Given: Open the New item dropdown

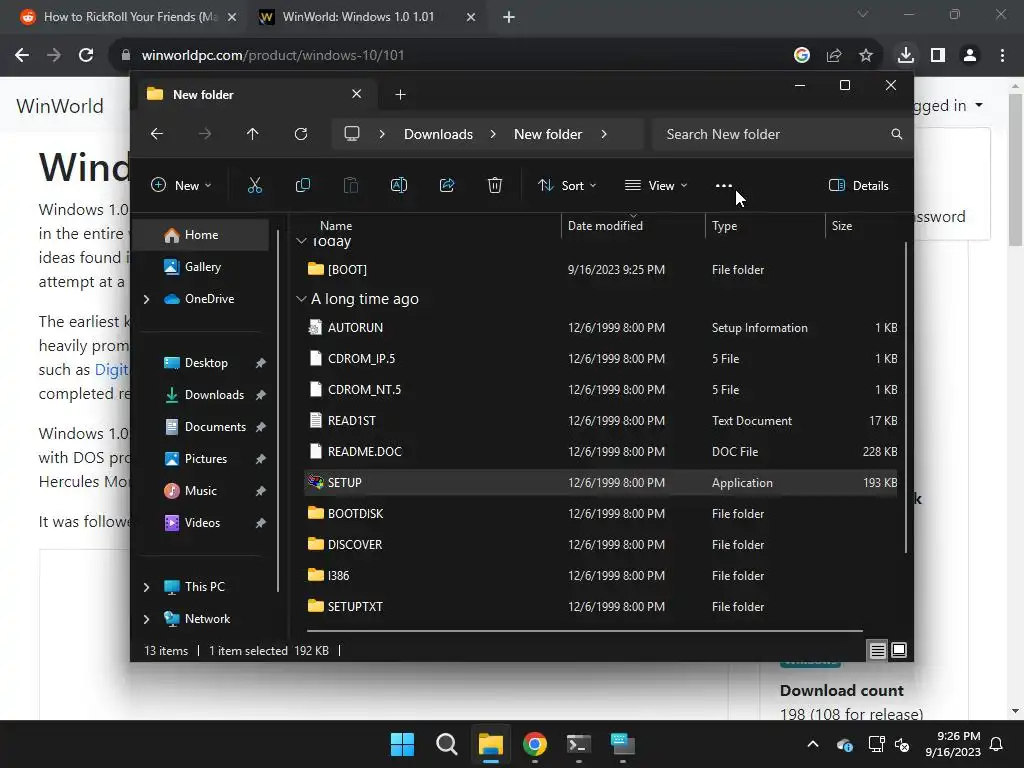Looking at the screenshot, I should point(182,185).
